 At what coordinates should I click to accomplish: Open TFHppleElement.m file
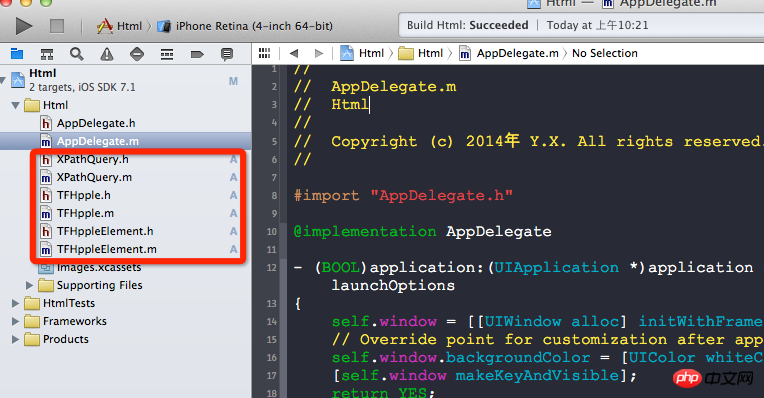[x=98, y=249]
